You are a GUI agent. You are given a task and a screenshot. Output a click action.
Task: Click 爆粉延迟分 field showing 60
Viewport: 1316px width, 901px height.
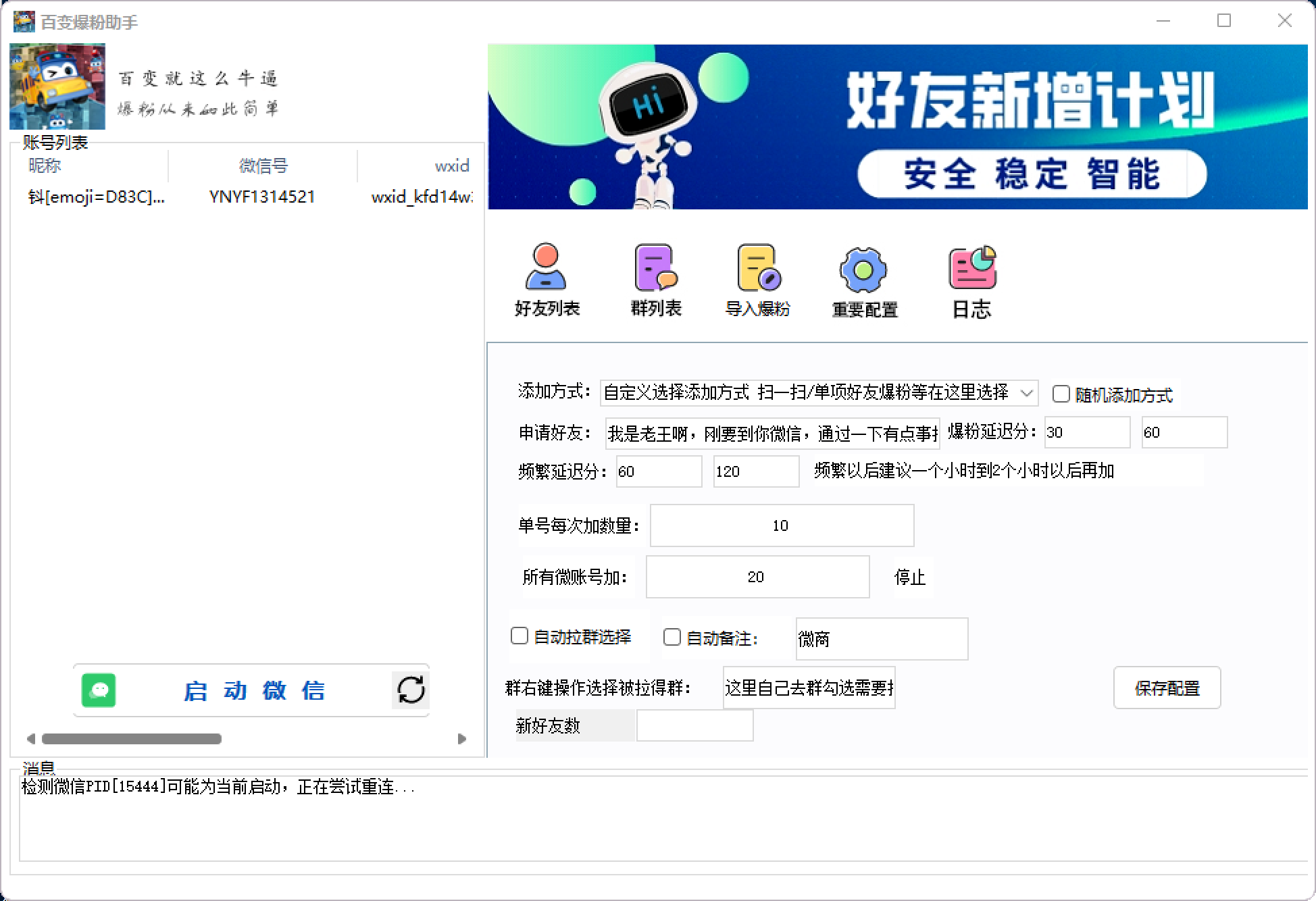(1184, 432)
